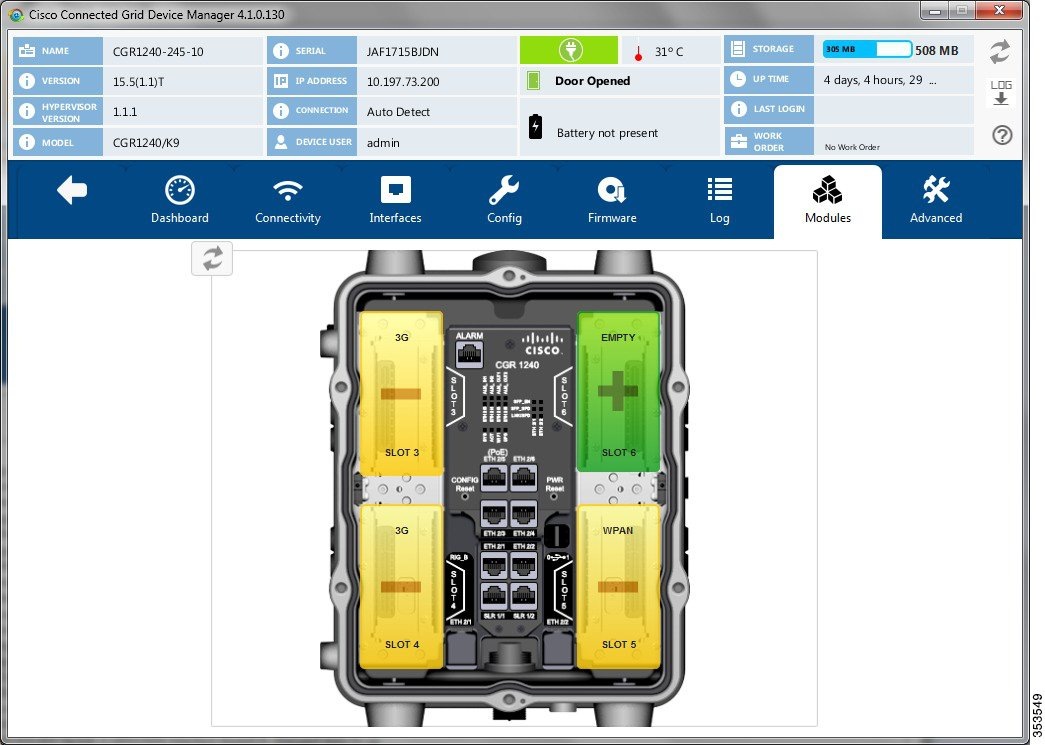Select the 3G module in Slot 4

401,586
